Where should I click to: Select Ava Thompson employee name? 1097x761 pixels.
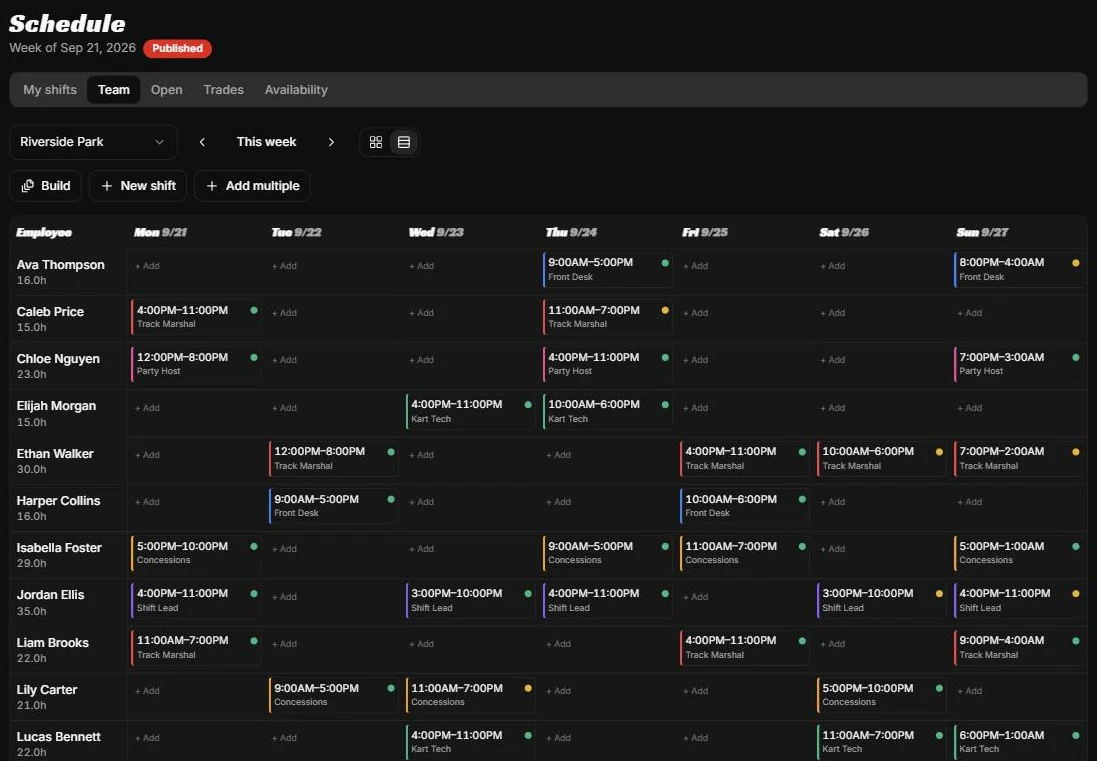(61, 264)
